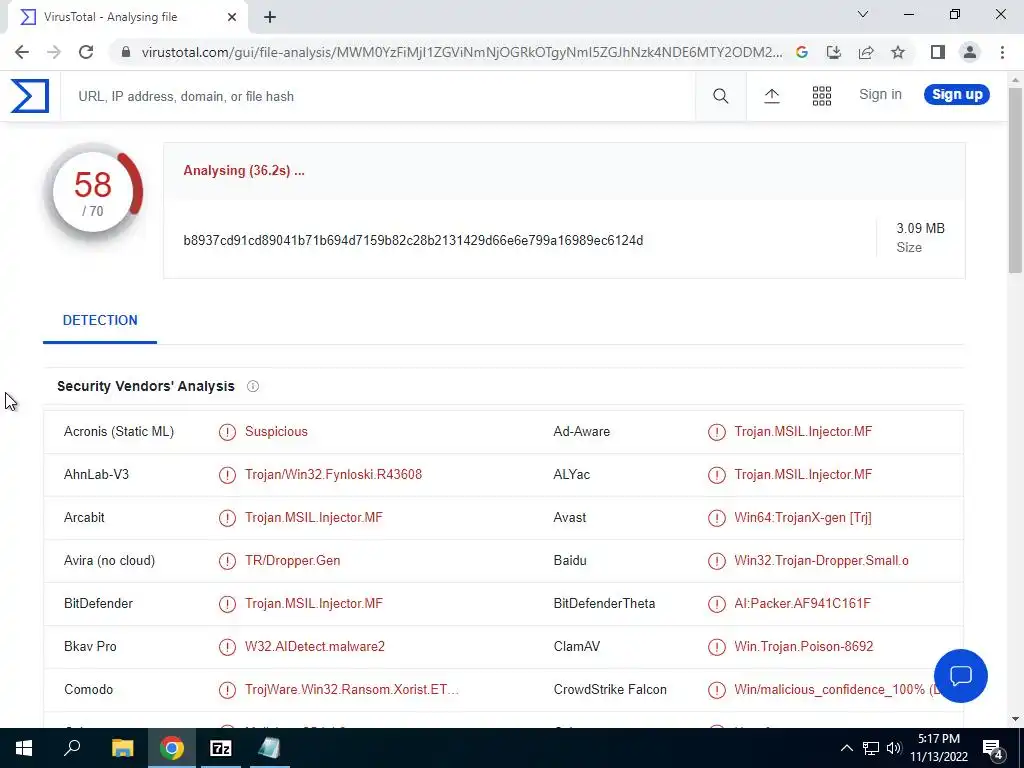This screenshot has width=1024, height=768.
Task: Click the CrowdStrike Falcon vendor name
Action: pos(610,690)
